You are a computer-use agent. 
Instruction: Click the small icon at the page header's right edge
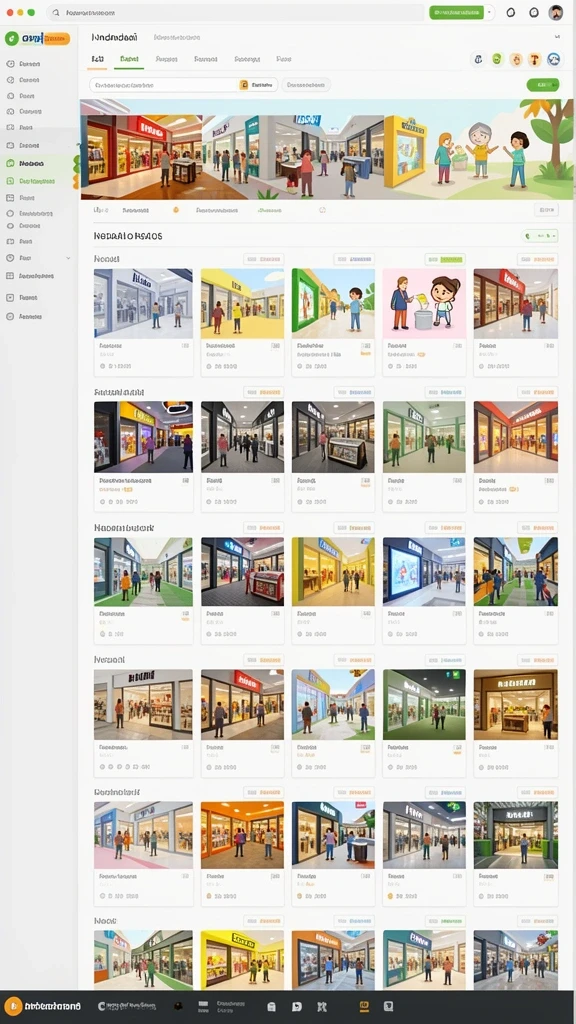pyautogui.click(x=557, y=37)
